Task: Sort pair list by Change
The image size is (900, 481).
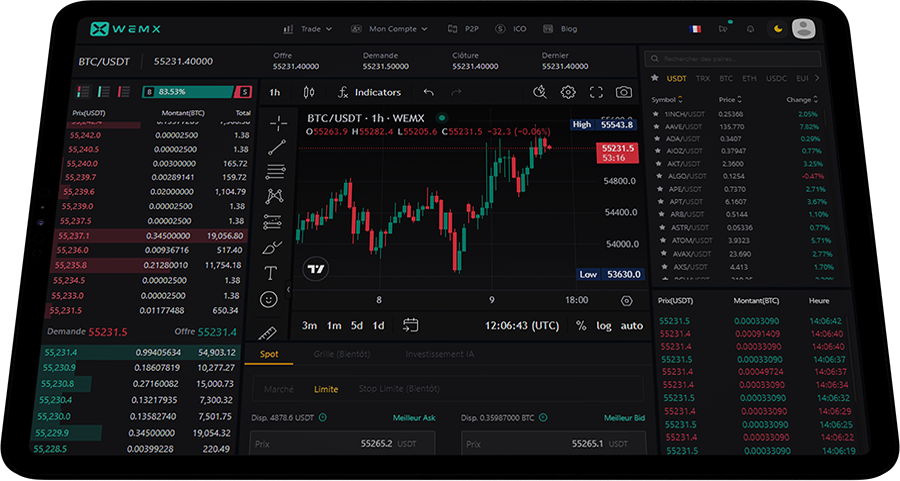Action: pos(802,99)
